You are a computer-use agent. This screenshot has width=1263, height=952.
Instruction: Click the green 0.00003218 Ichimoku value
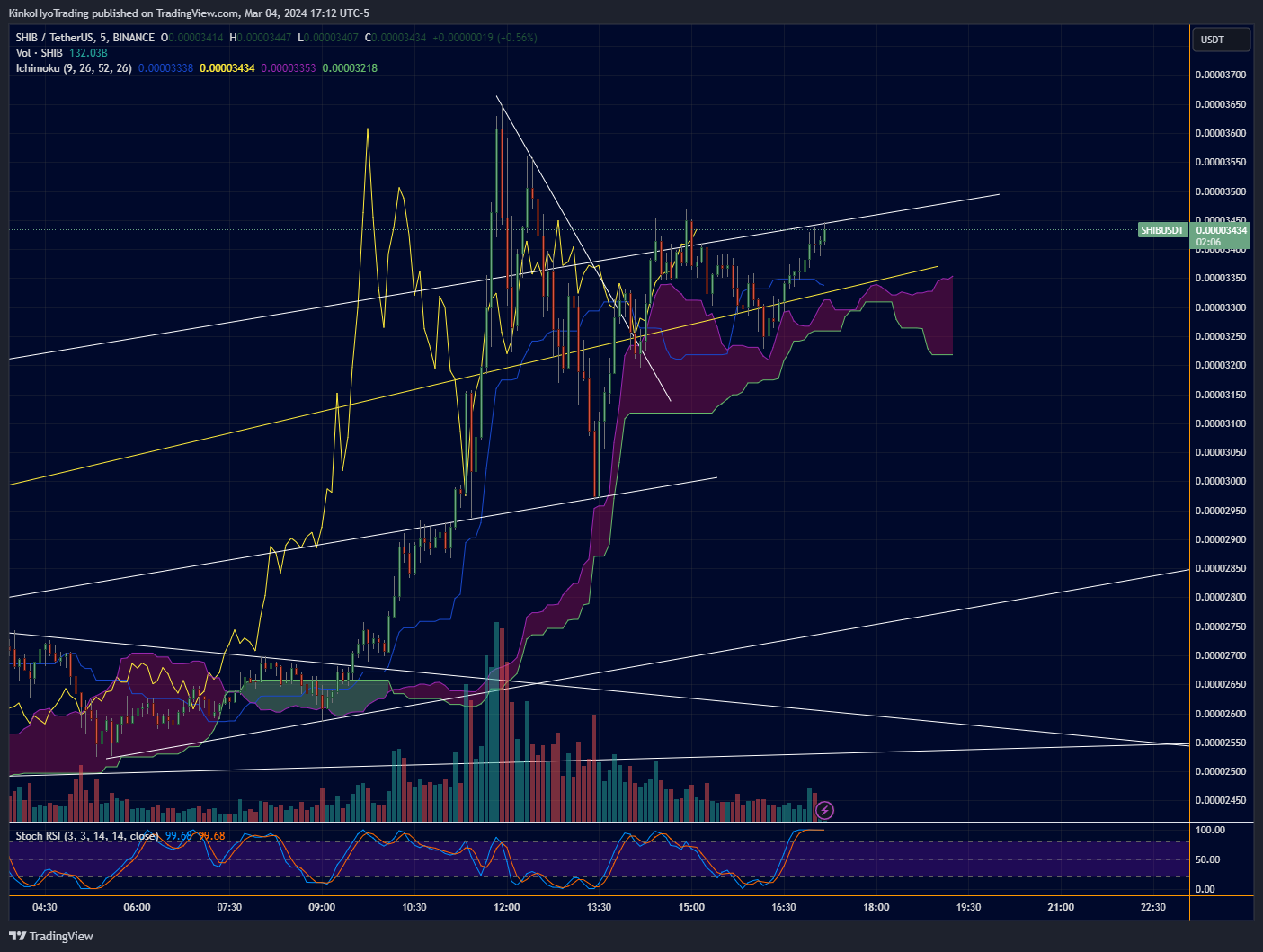[x=350, y=68]
